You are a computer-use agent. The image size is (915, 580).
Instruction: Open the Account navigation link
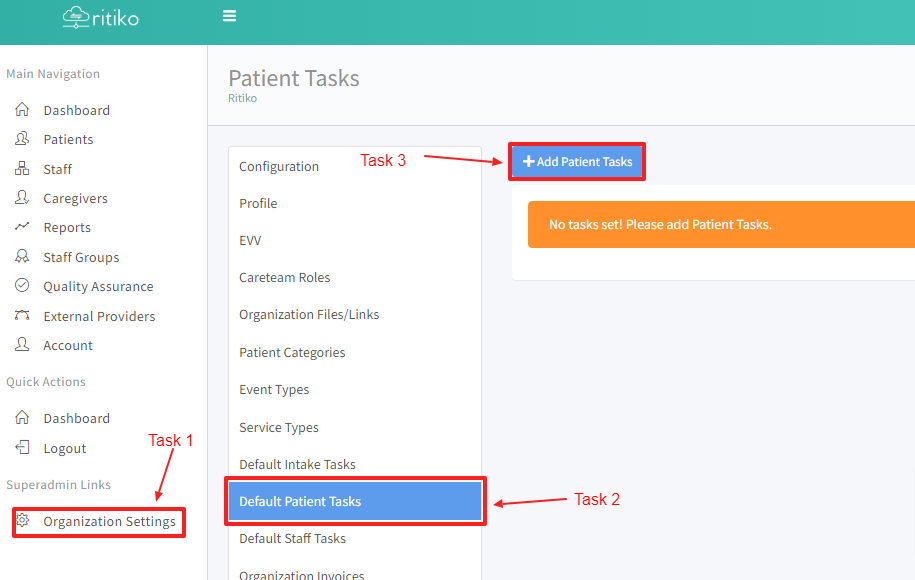click(x=68, y=345)
